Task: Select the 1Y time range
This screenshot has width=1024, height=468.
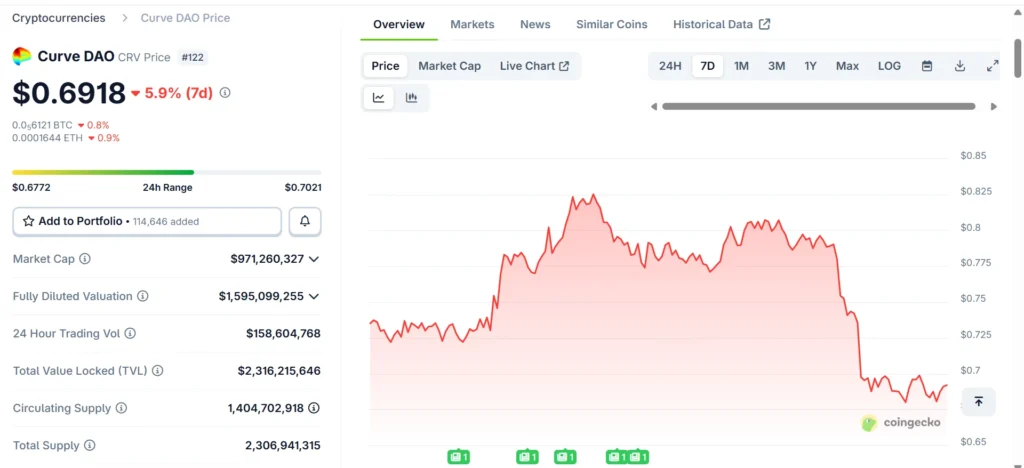Action: [x=810, y=66]
